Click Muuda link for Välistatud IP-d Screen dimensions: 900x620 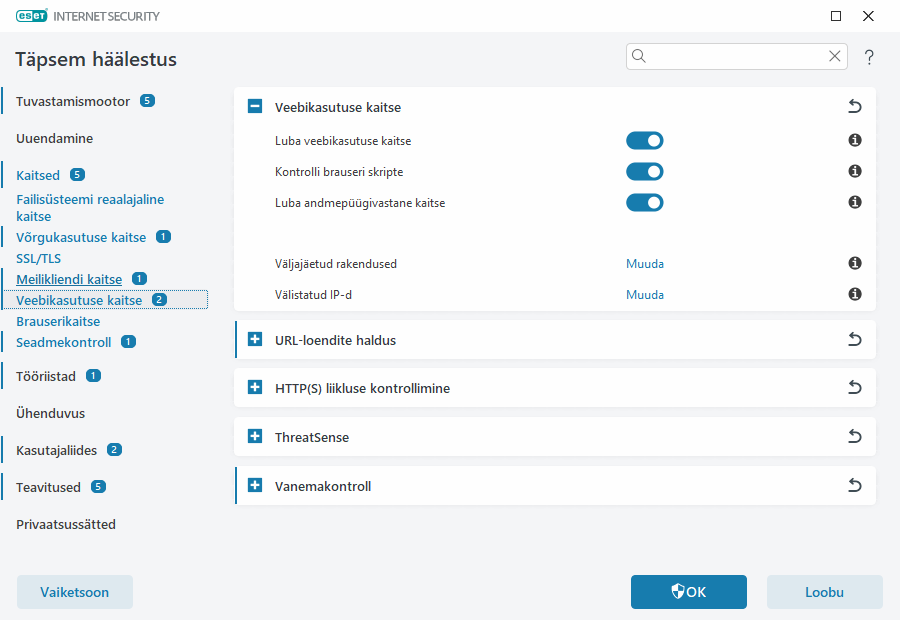[645, 295]
